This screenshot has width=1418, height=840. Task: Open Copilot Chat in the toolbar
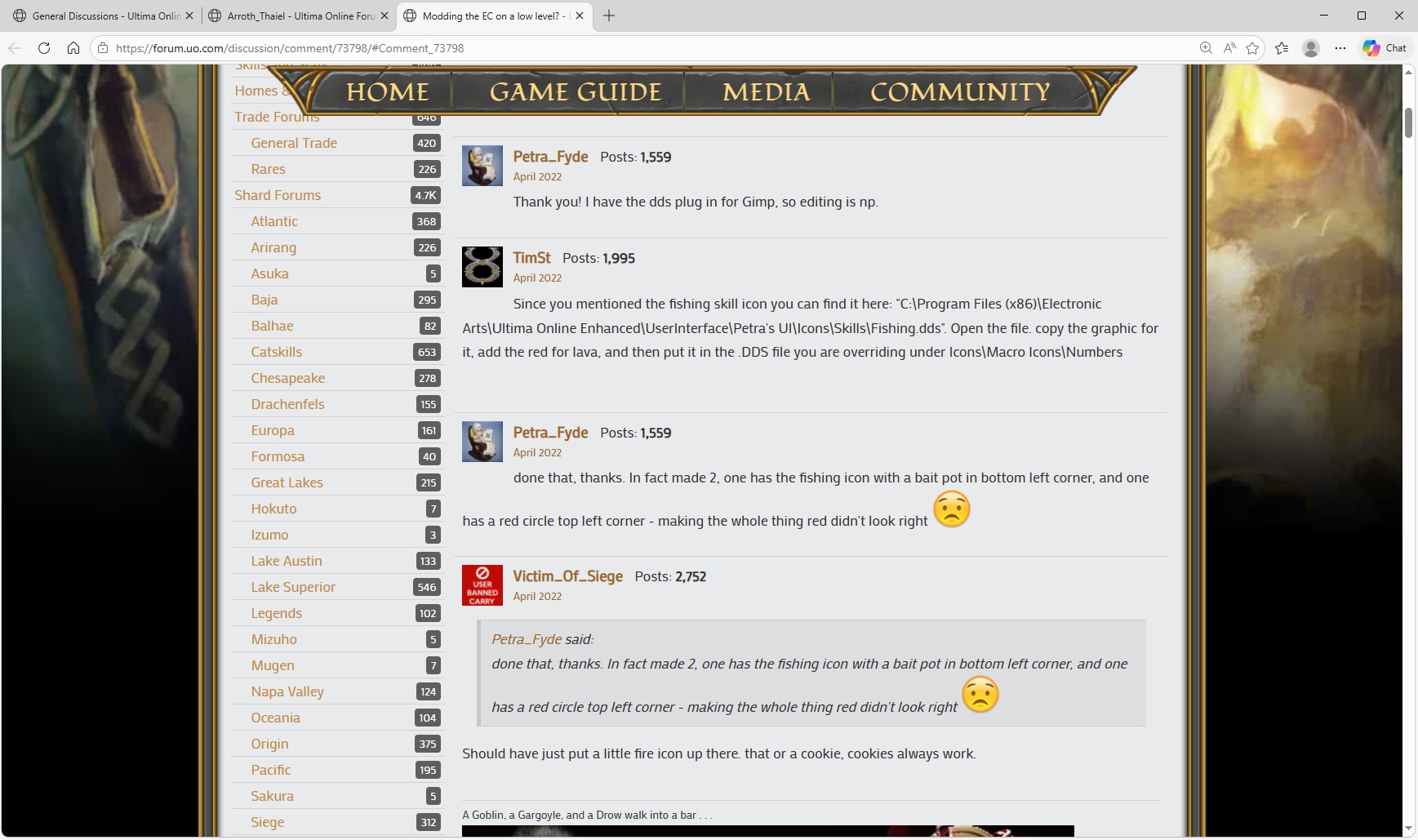click(1385, 48)
